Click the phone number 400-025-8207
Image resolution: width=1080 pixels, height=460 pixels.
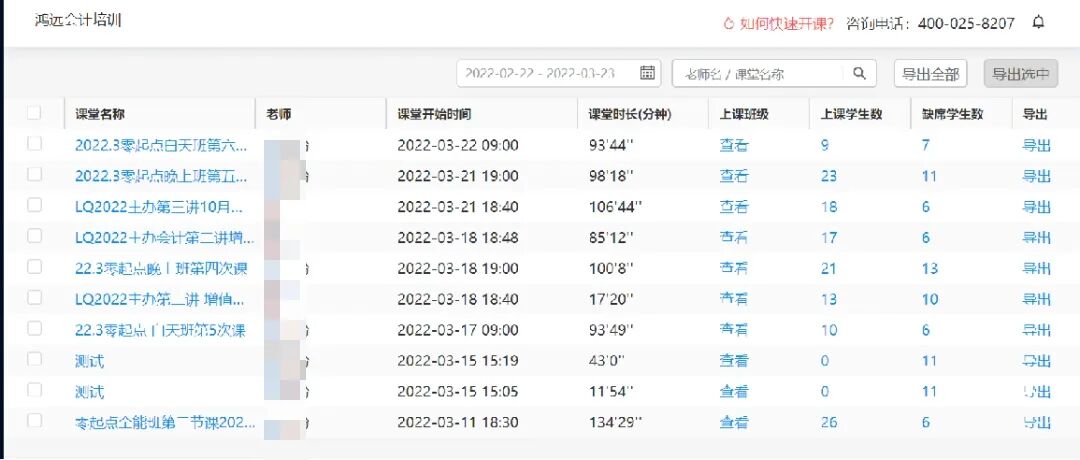click(x=966, y=23)
